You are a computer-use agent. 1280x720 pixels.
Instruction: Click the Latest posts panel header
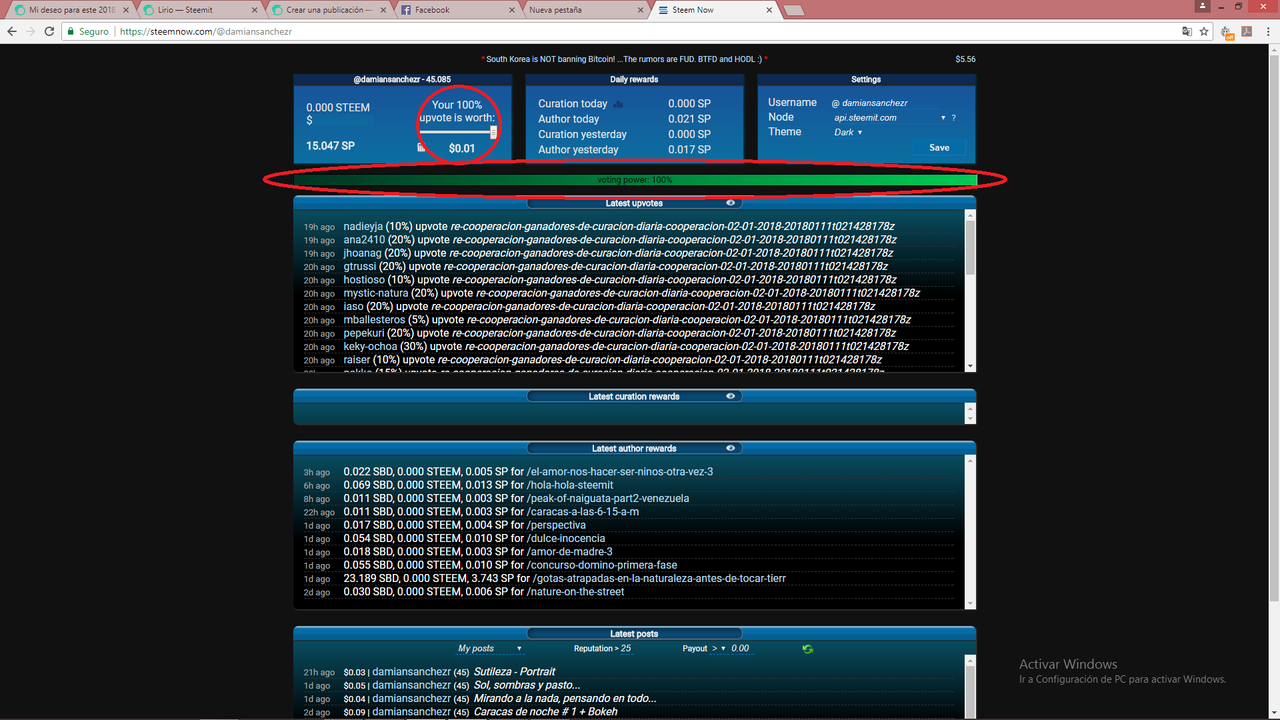pos(635,634)
